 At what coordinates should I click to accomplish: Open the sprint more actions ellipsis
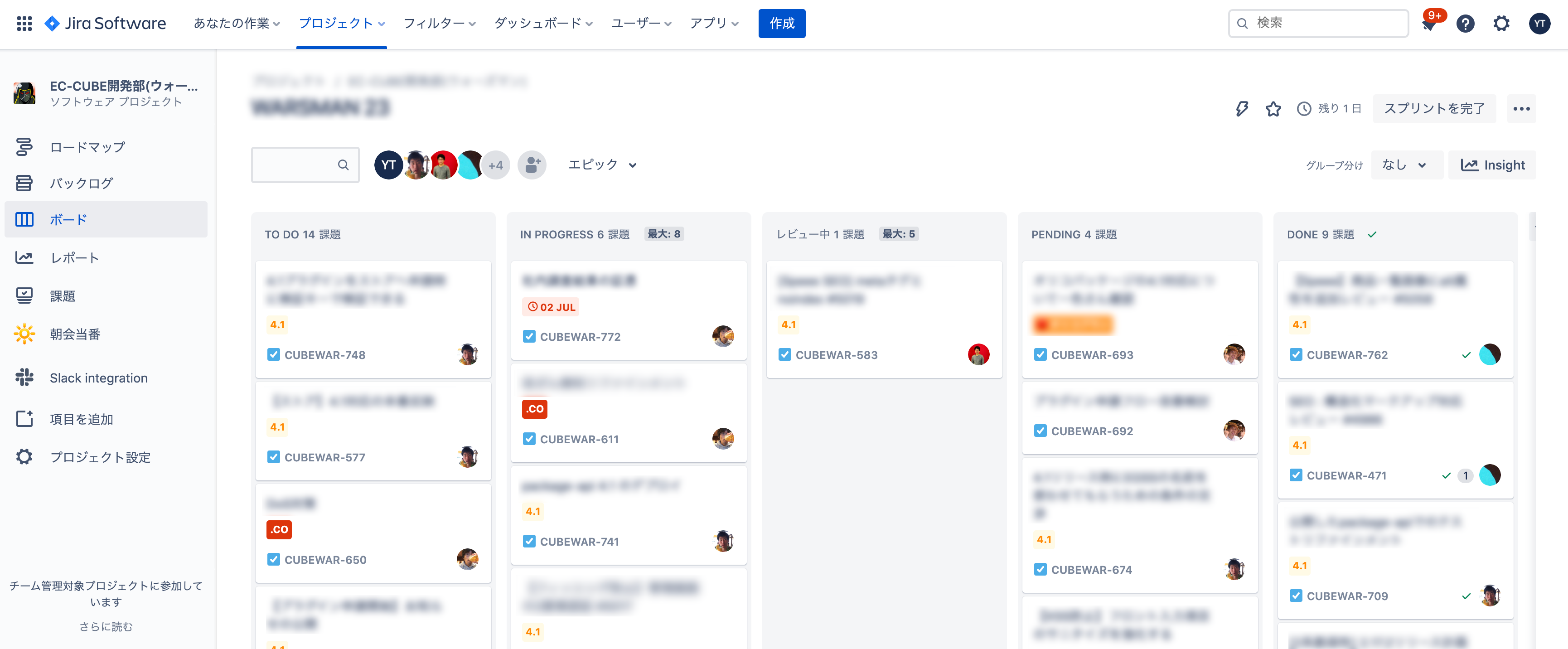click(x=1521, y=109)
